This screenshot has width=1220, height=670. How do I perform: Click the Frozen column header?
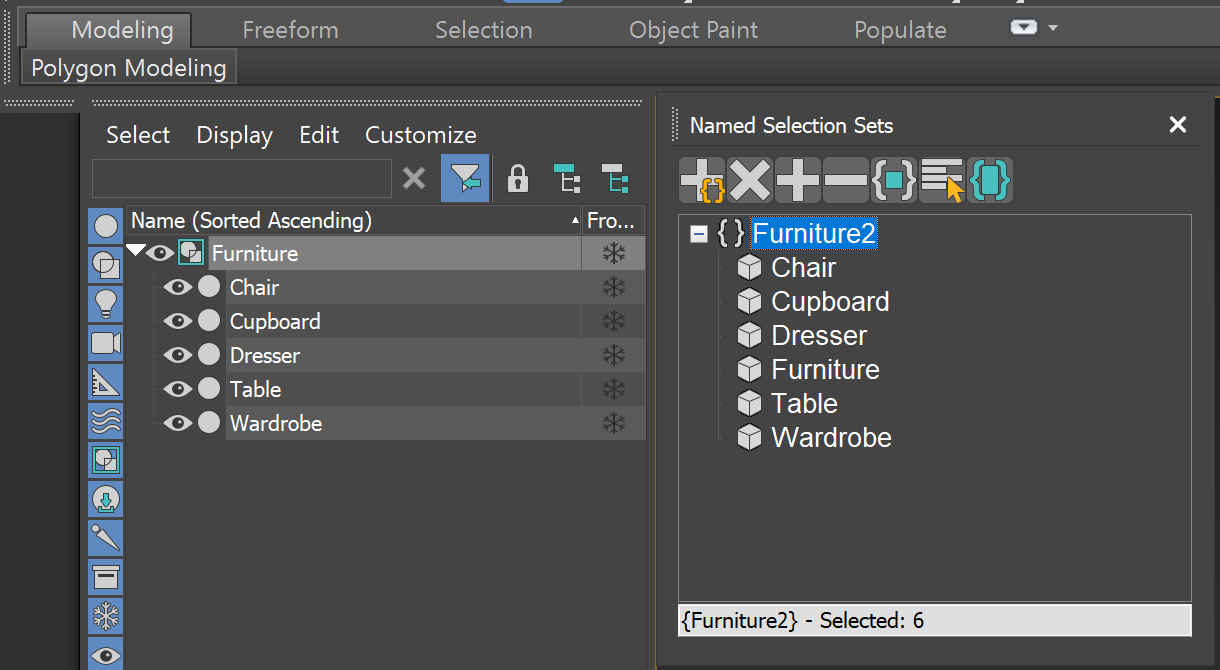click(x=613, y=220)
